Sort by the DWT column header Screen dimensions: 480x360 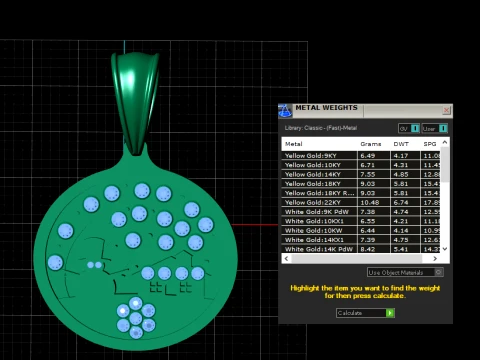[401, 144]
